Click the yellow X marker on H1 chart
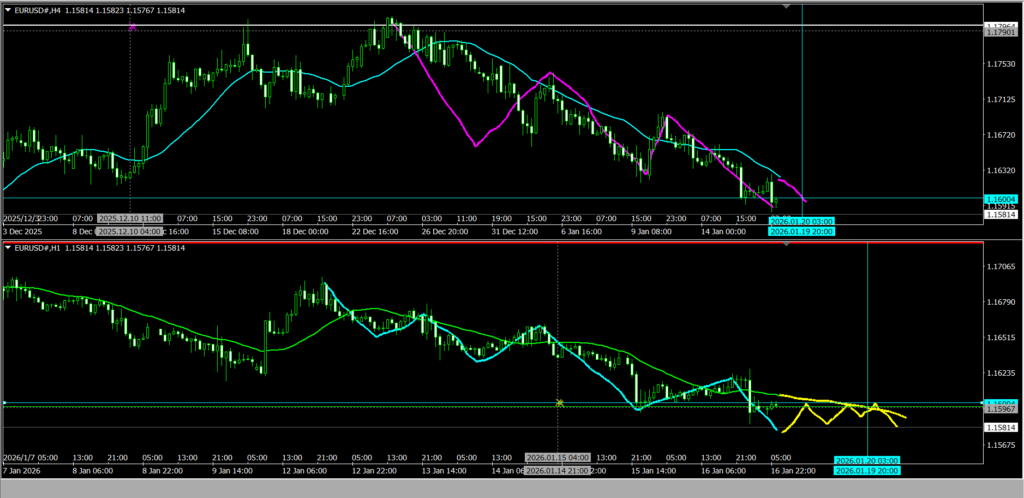The image size is (1024, 498). pyautogui.click(x=560, y=403)
